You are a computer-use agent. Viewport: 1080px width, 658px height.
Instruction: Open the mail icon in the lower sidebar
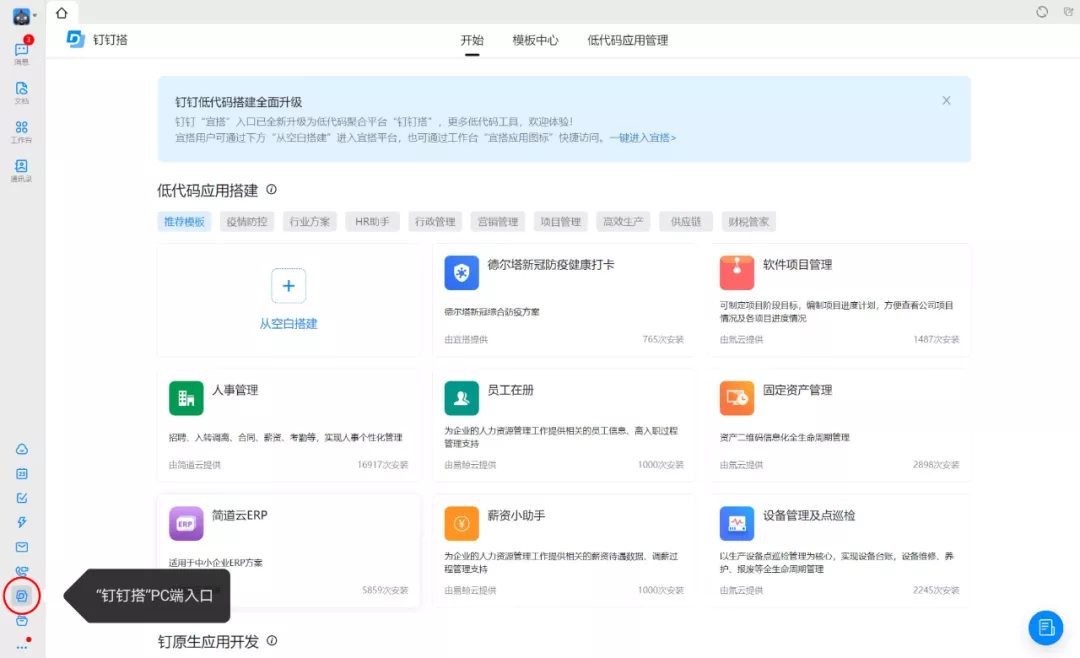22,544
